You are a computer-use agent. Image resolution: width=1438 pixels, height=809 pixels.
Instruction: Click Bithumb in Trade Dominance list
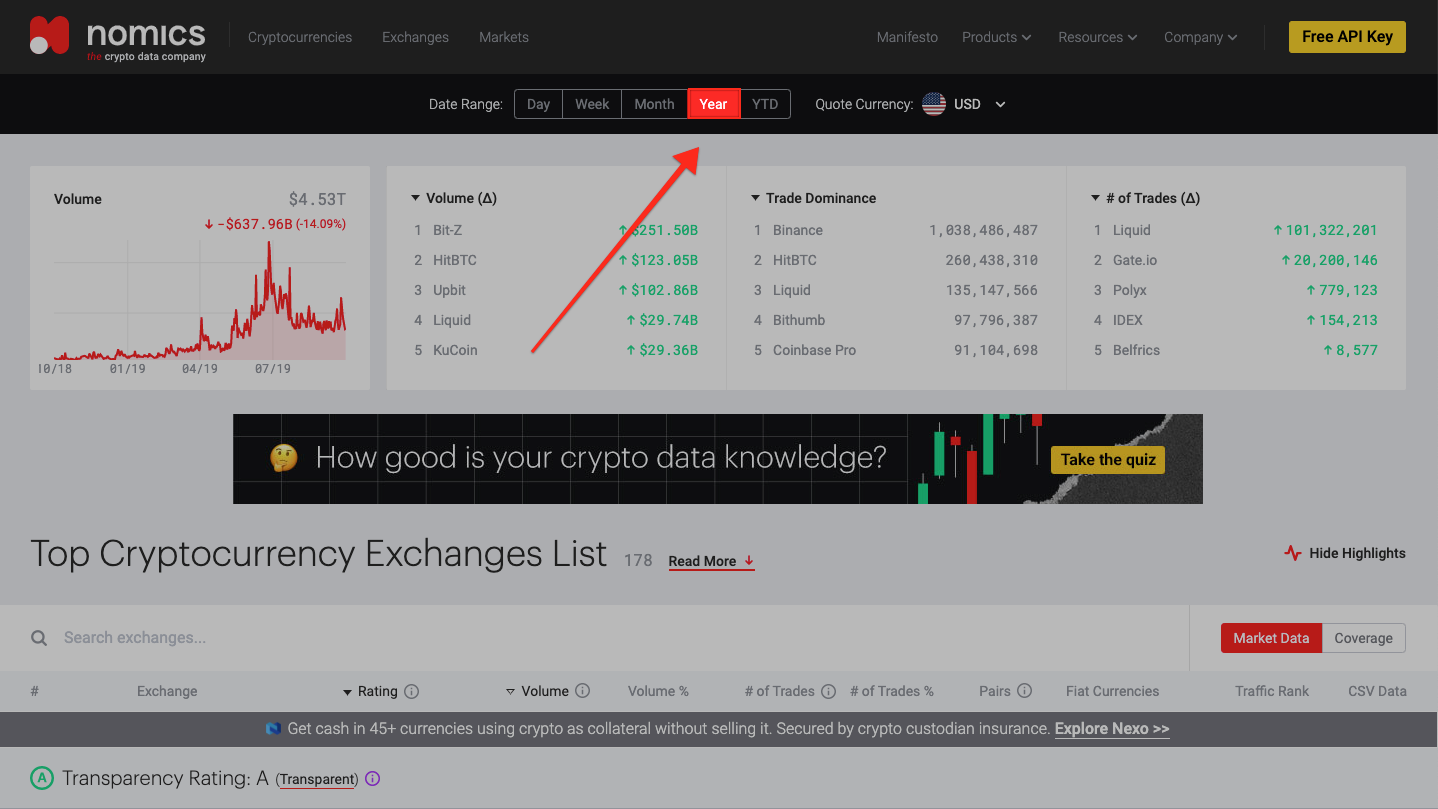pyautogui.click(x=799, y=320)
